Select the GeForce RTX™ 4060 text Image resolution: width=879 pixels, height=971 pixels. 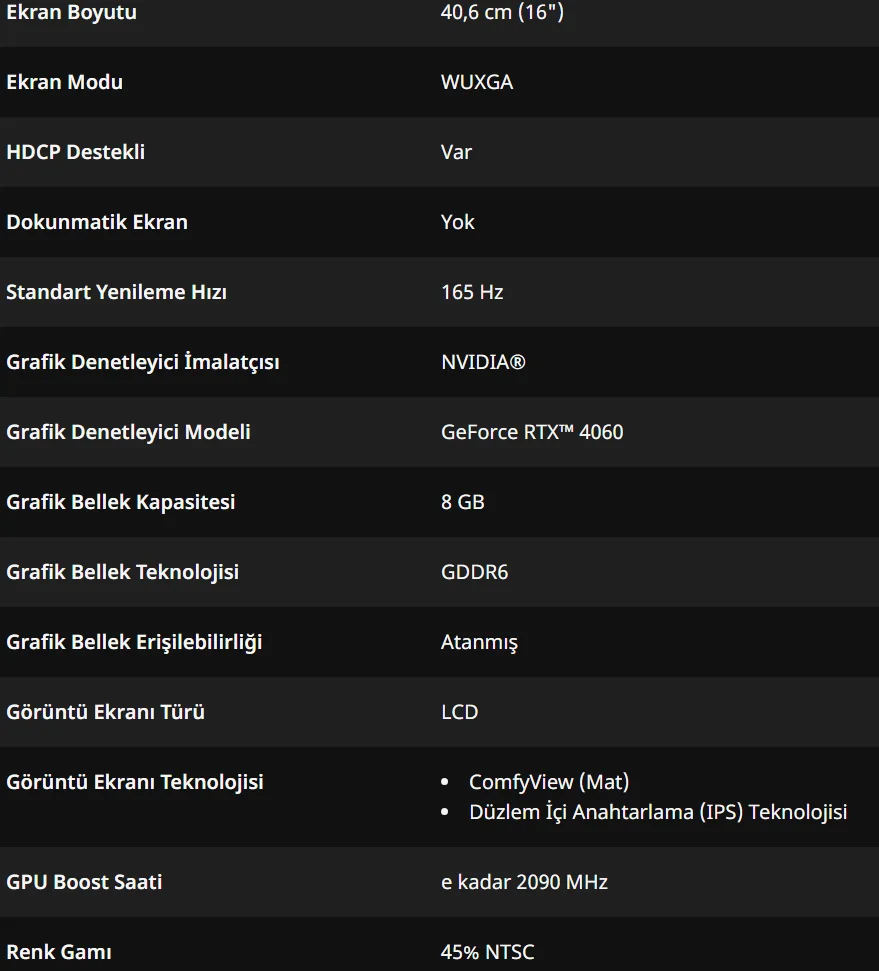[532, 432]
